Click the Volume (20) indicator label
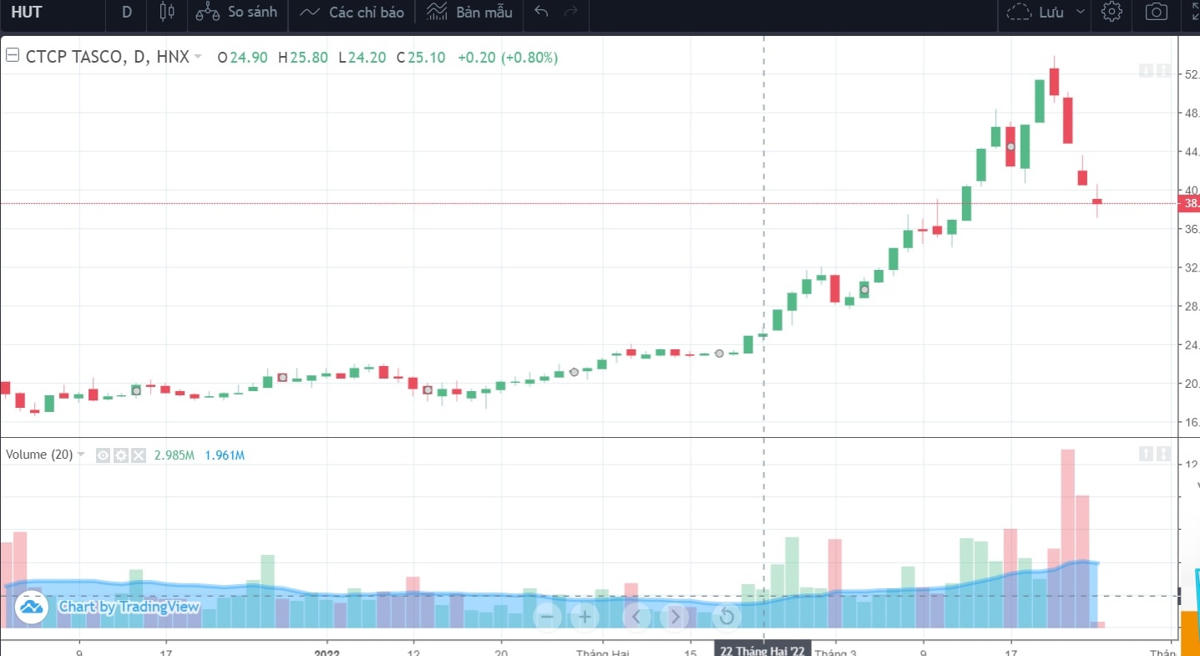Screen dimensions: 1200x656 coord(39,455)
